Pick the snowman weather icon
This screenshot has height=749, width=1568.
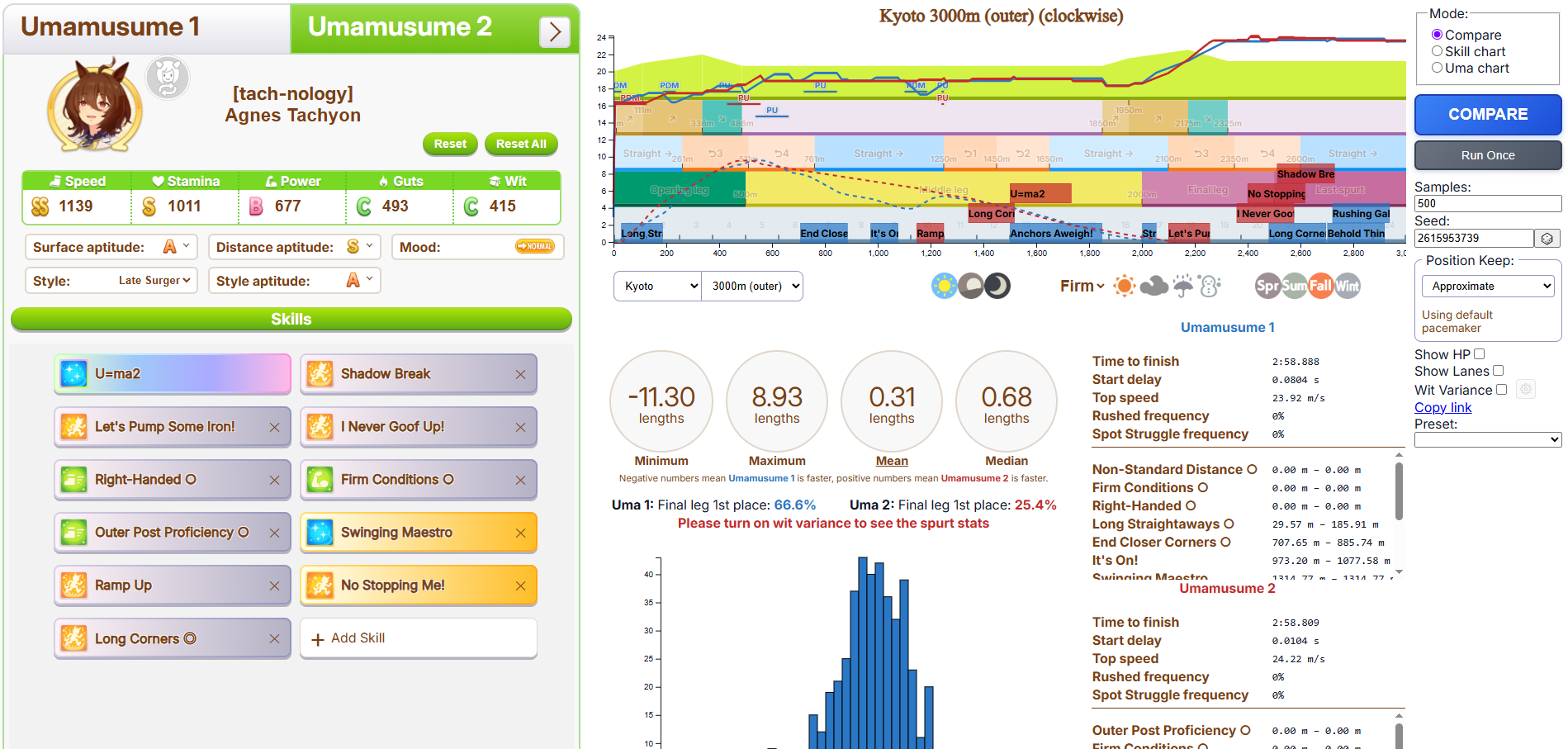(1210, 287)
